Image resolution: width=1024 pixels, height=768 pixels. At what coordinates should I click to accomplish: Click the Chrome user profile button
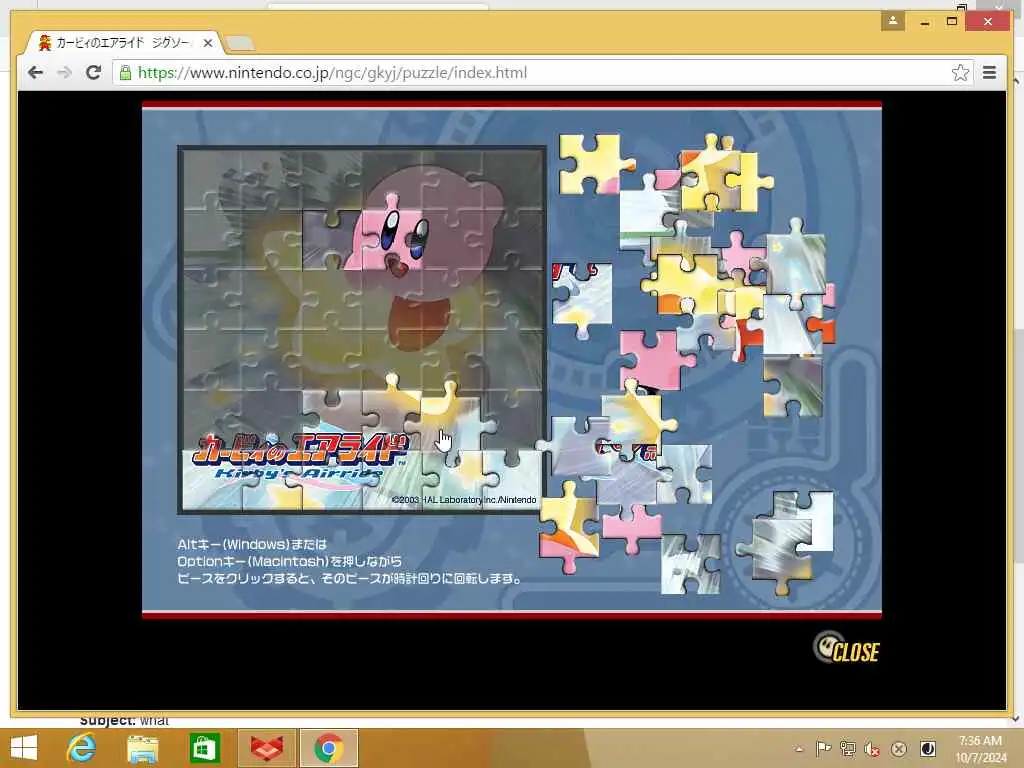coord(892,22)
